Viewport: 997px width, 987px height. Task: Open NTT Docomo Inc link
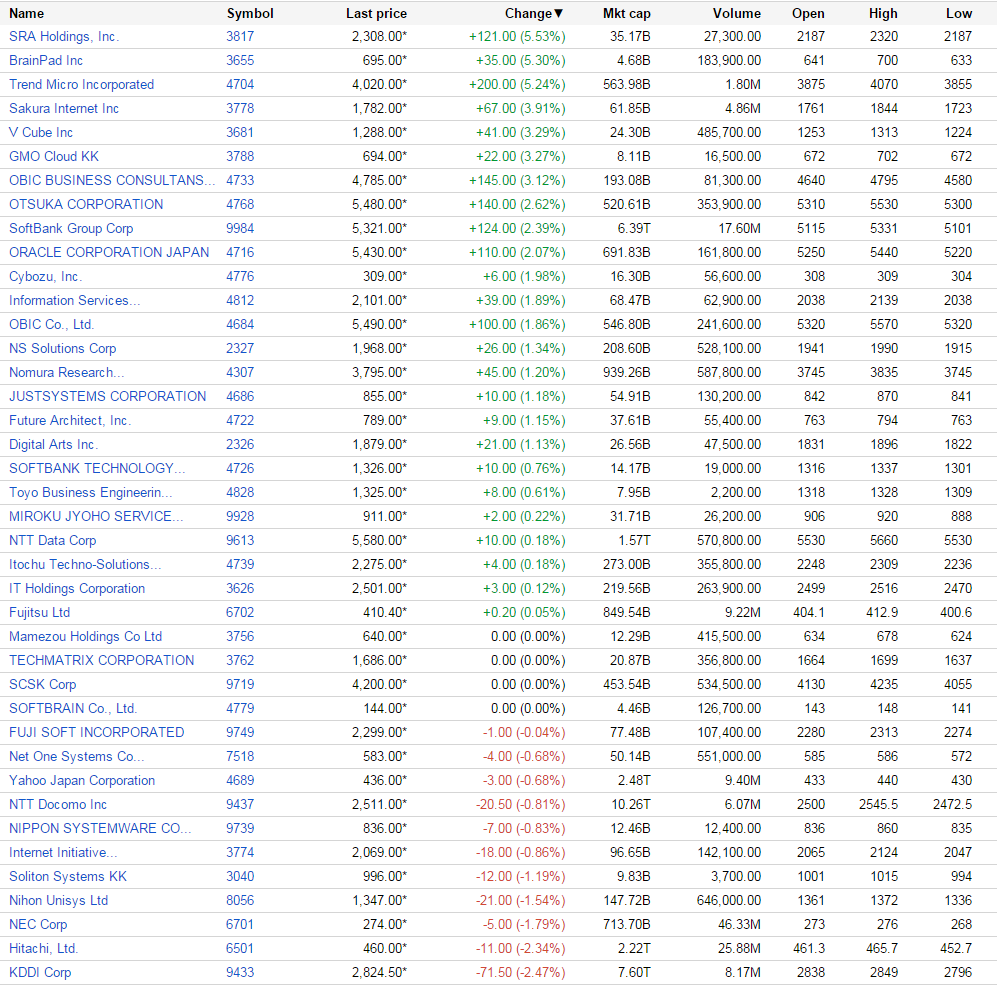tap(58, 804)
